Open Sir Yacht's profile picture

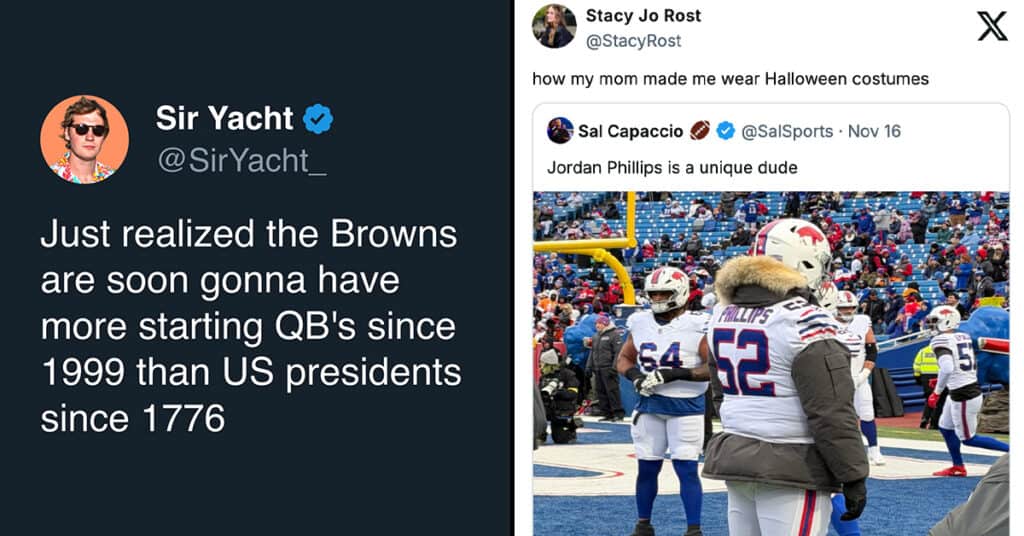(84, 139)
